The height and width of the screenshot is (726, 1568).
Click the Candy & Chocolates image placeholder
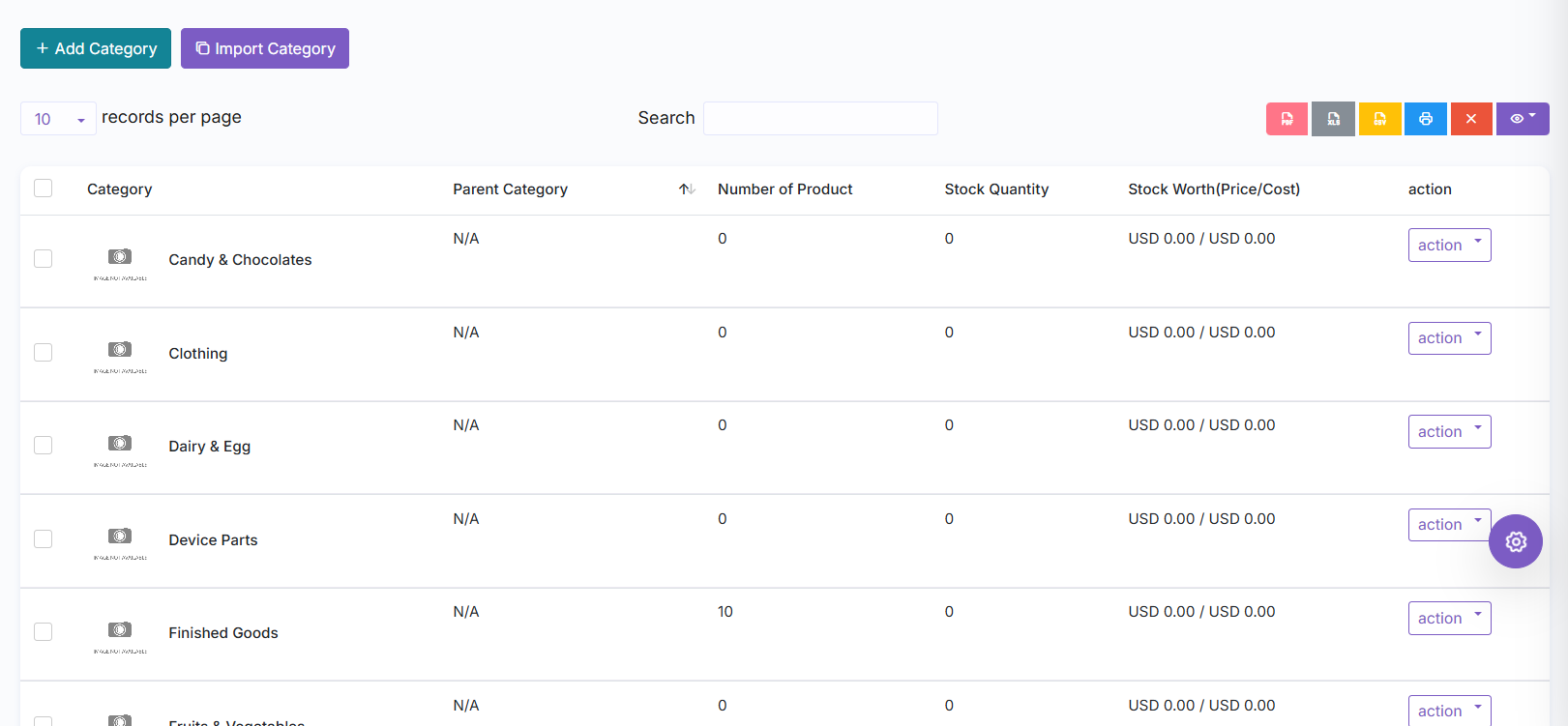120,261
